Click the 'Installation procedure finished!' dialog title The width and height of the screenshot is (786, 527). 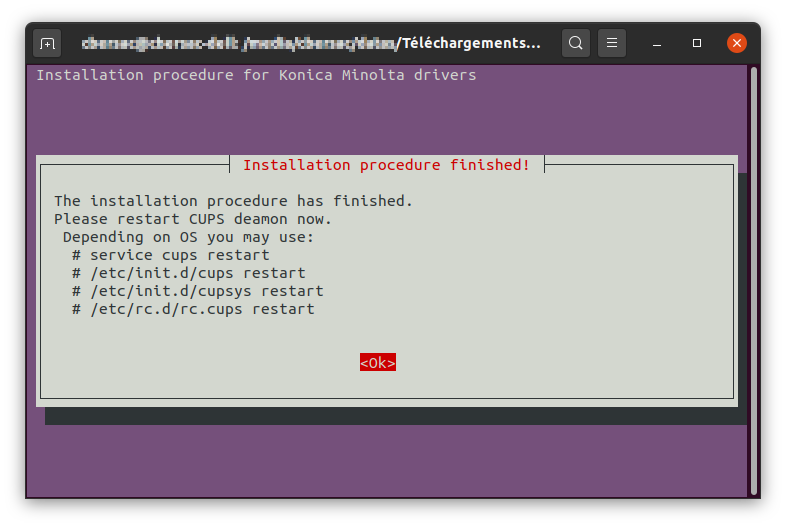[x=386, y=165]
